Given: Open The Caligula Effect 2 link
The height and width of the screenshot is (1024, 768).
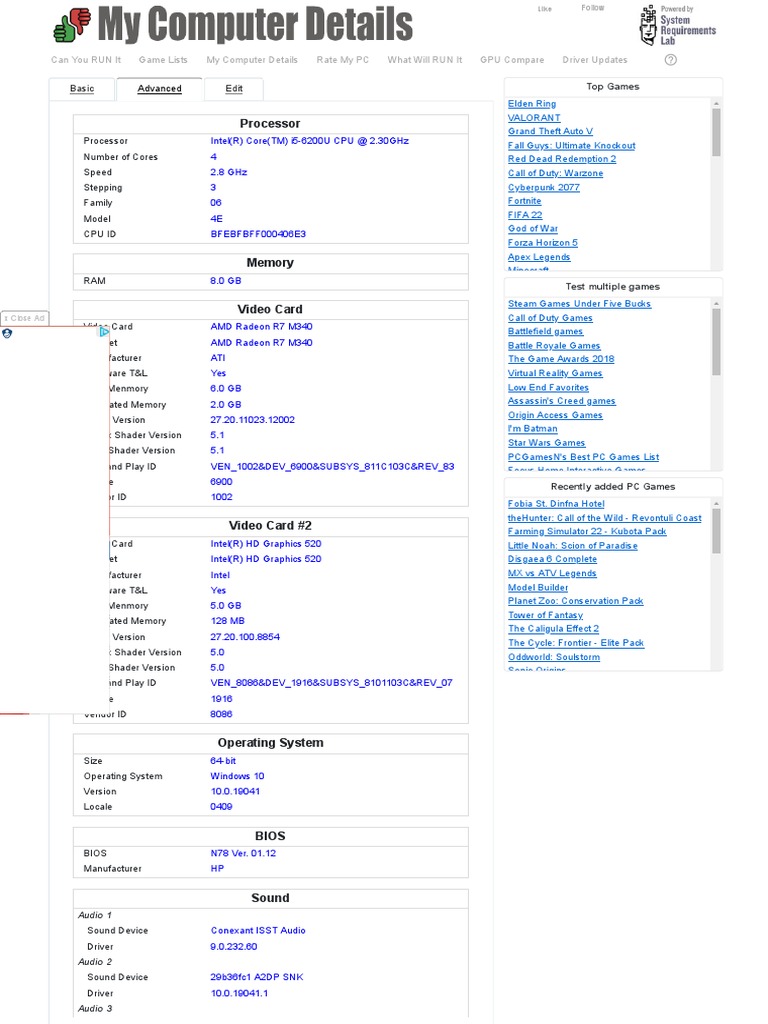Looking at the screenshot, I should coord(554,628).
